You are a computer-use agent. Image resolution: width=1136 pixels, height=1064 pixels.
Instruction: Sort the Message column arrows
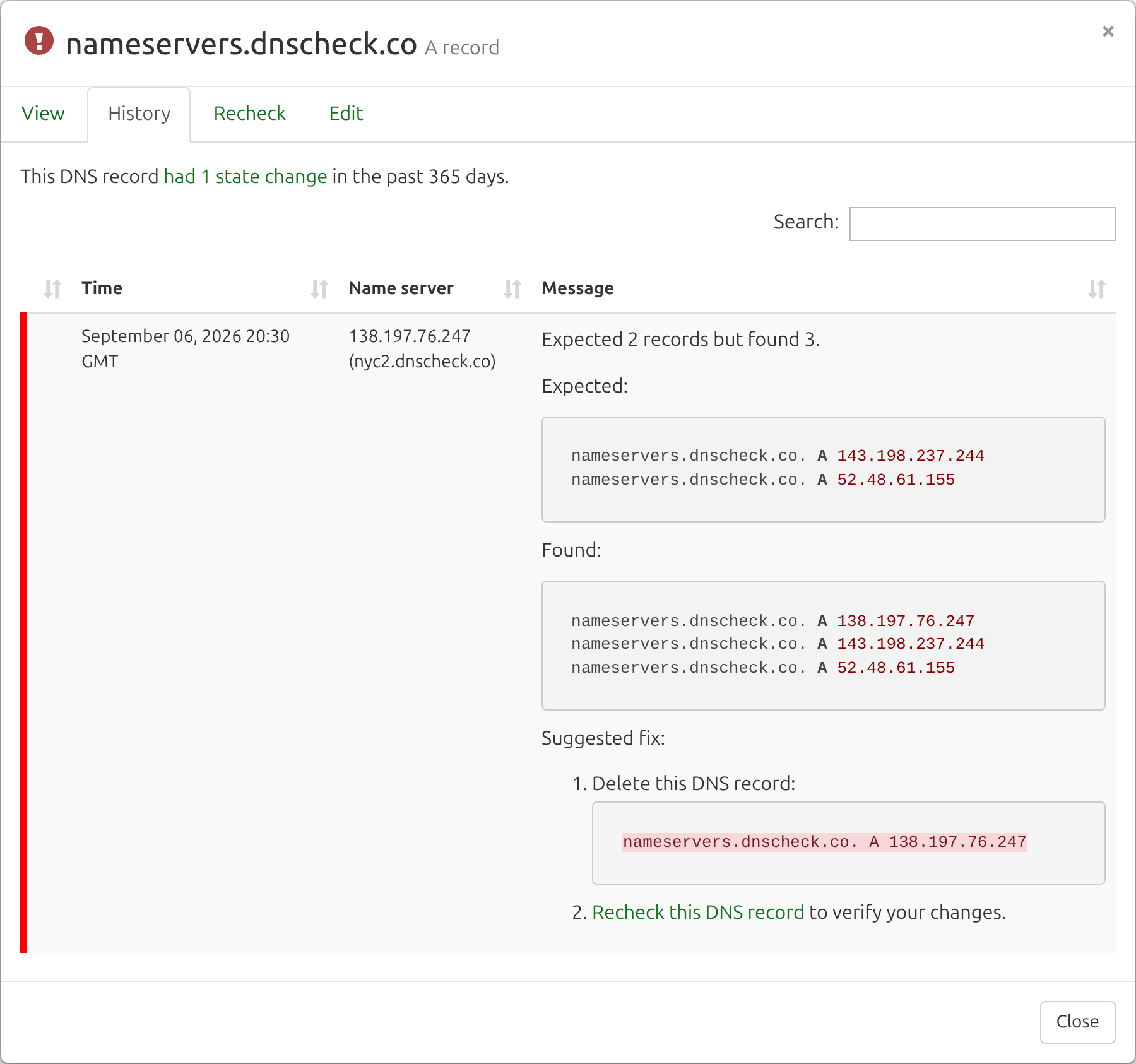coord(1097,288)
